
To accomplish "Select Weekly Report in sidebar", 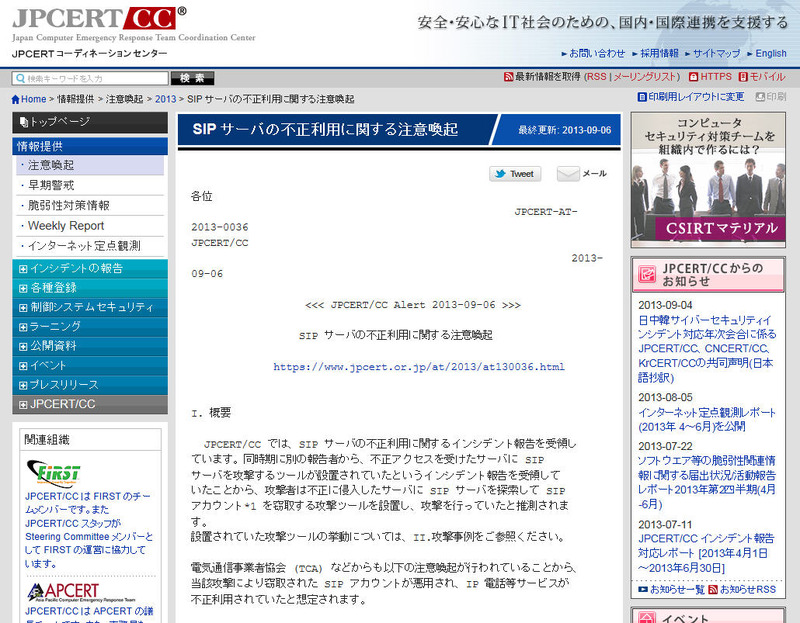I will pyautogui.click(x=65, y=226).
